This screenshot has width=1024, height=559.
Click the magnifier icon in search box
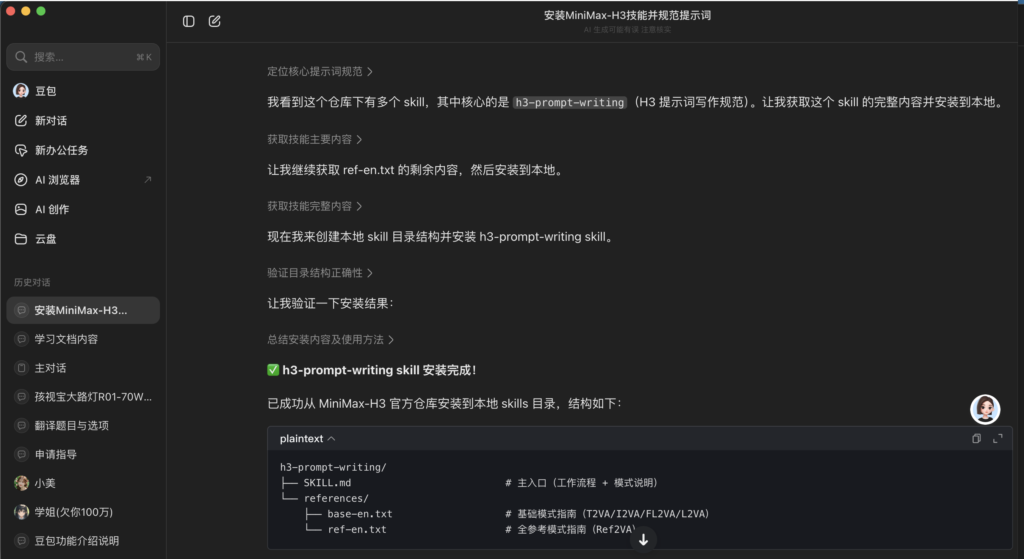tap(21, 57)
